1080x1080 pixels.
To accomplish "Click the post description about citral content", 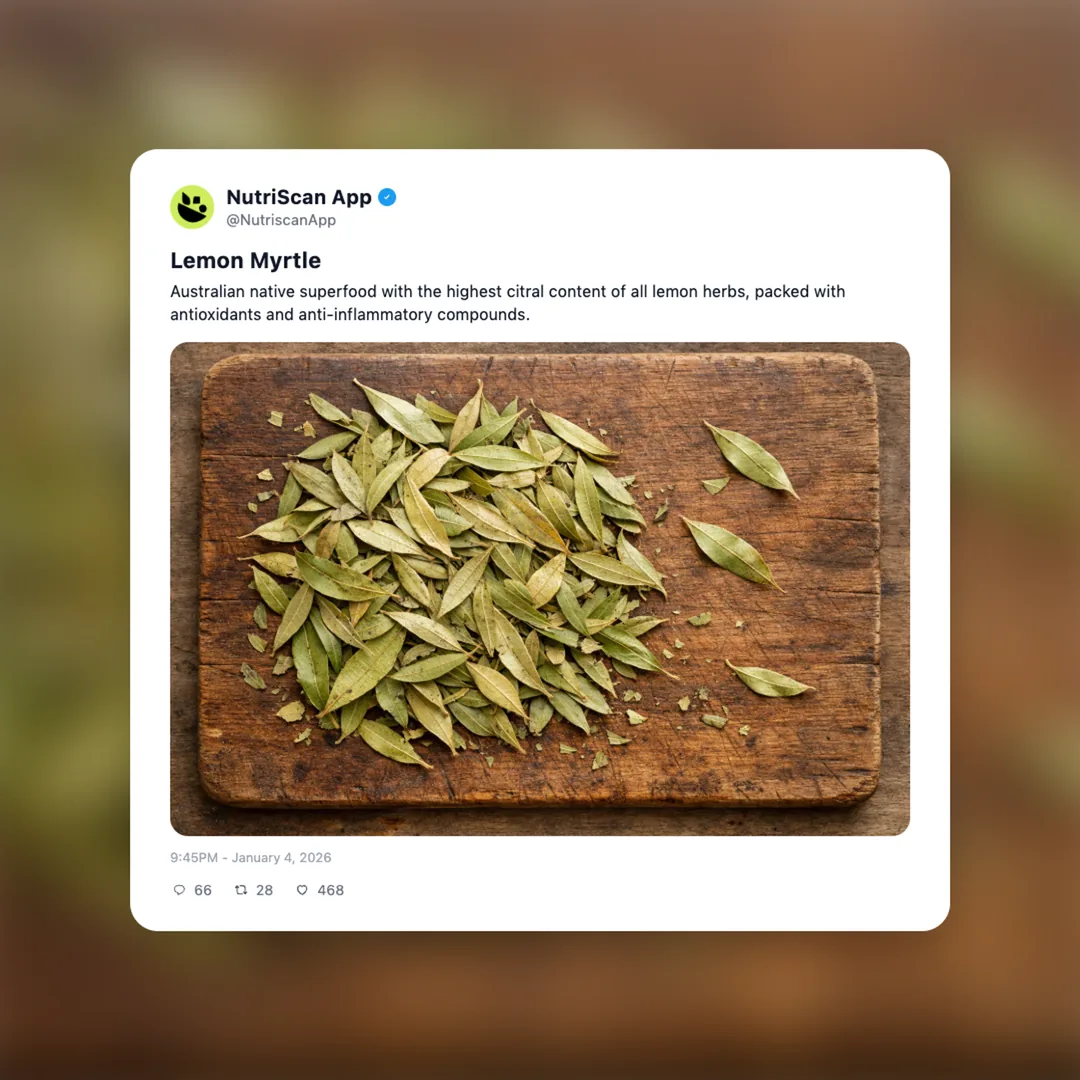I will pos(508,303).
